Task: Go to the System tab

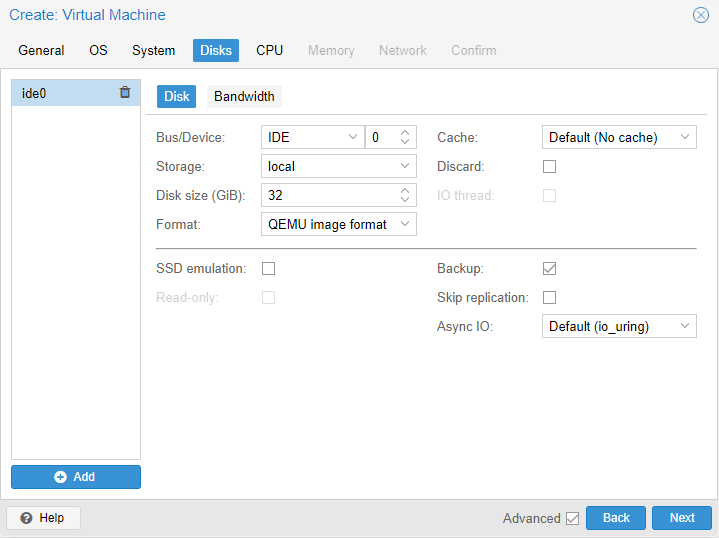Action: tap(153, 50)
